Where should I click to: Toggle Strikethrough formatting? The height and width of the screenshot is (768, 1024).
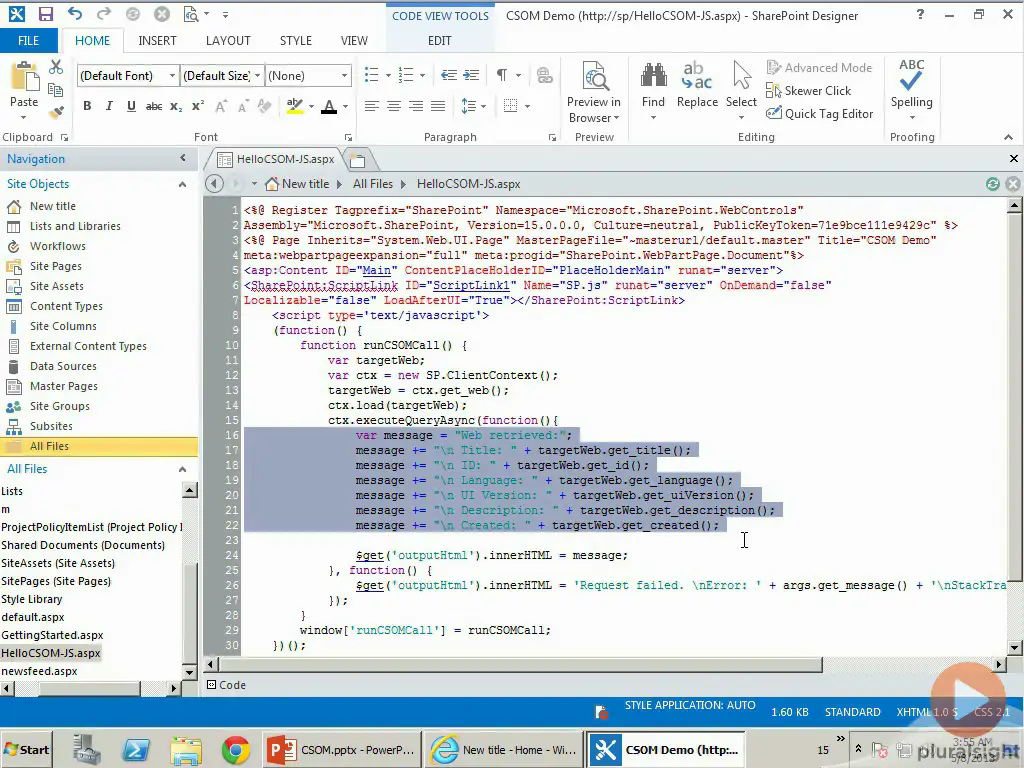pos(153,106)
